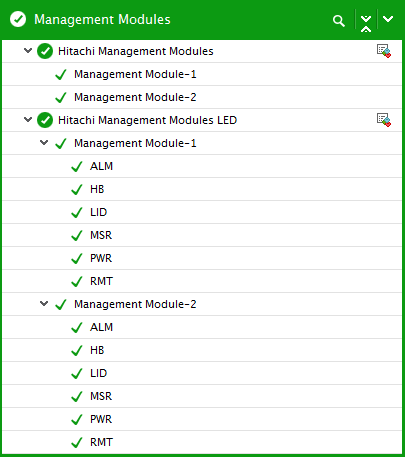Click the search magnifier icon in header
Screen dimensions: 405x457
point(339,21)
